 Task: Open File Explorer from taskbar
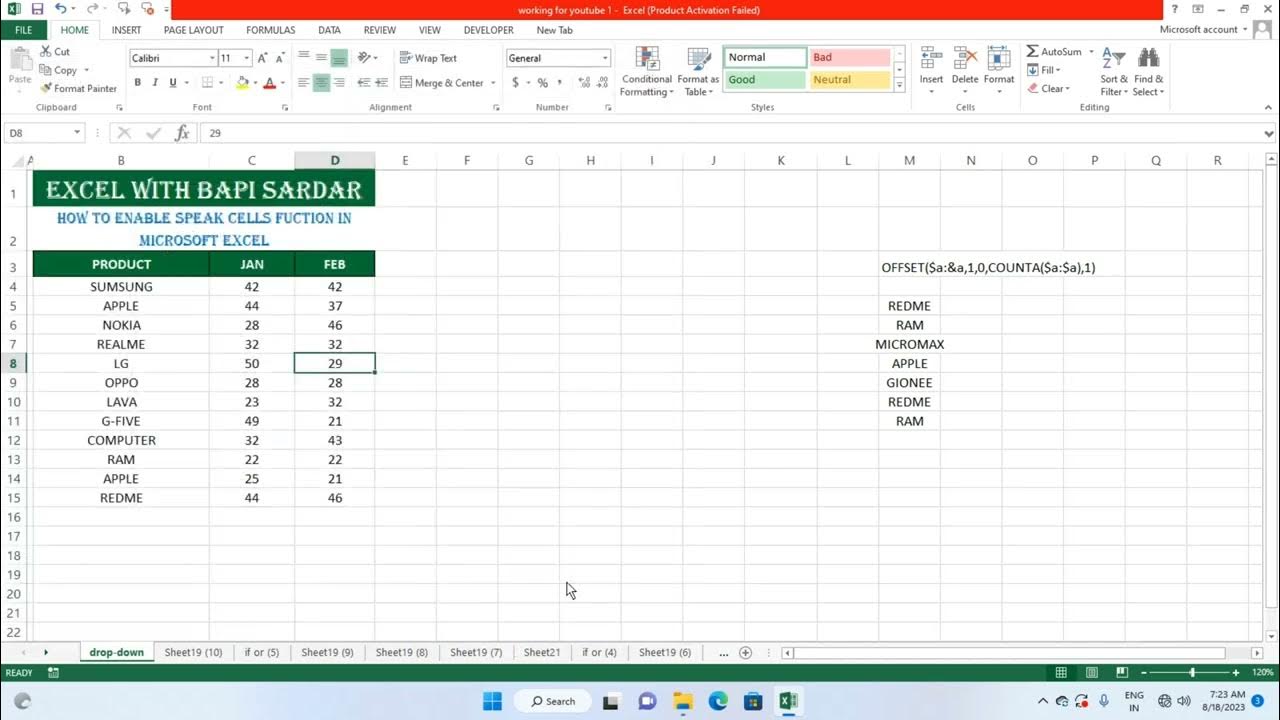[x=682, y=701]
